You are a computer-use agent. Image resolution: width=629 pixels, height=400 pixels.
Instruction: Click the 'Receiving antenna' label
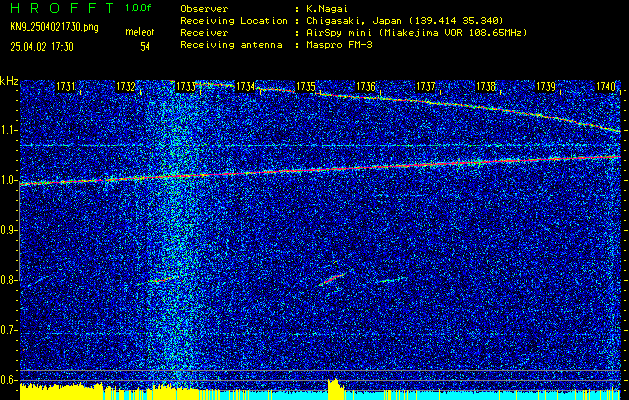[x=231, y=45]
